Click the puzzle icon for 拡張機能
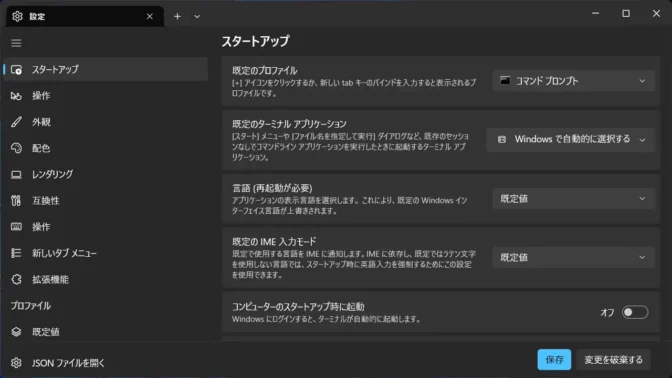672x378 pixels. (16, 279)
